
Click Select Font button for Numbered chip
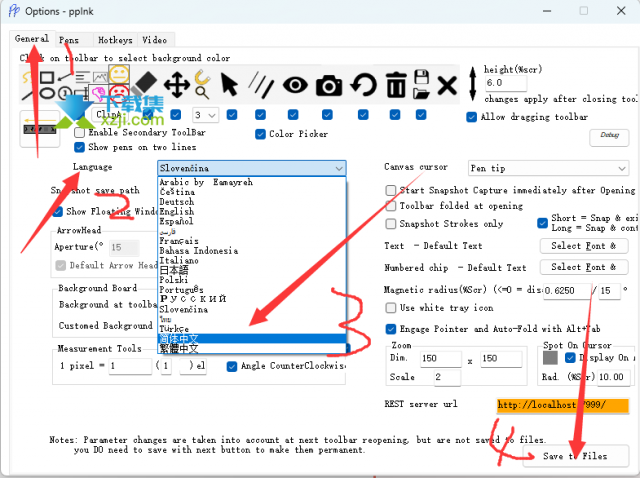tap(584, 267)
